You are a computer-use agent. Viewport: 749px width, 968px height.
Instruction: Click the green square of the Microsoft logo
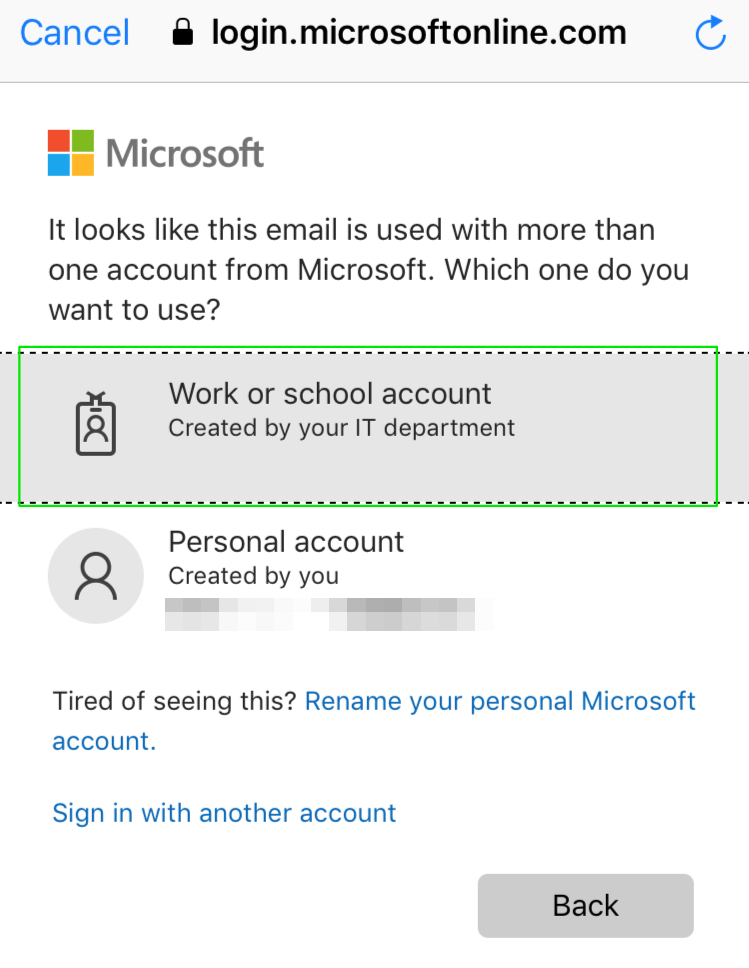(x=83, y=140)
